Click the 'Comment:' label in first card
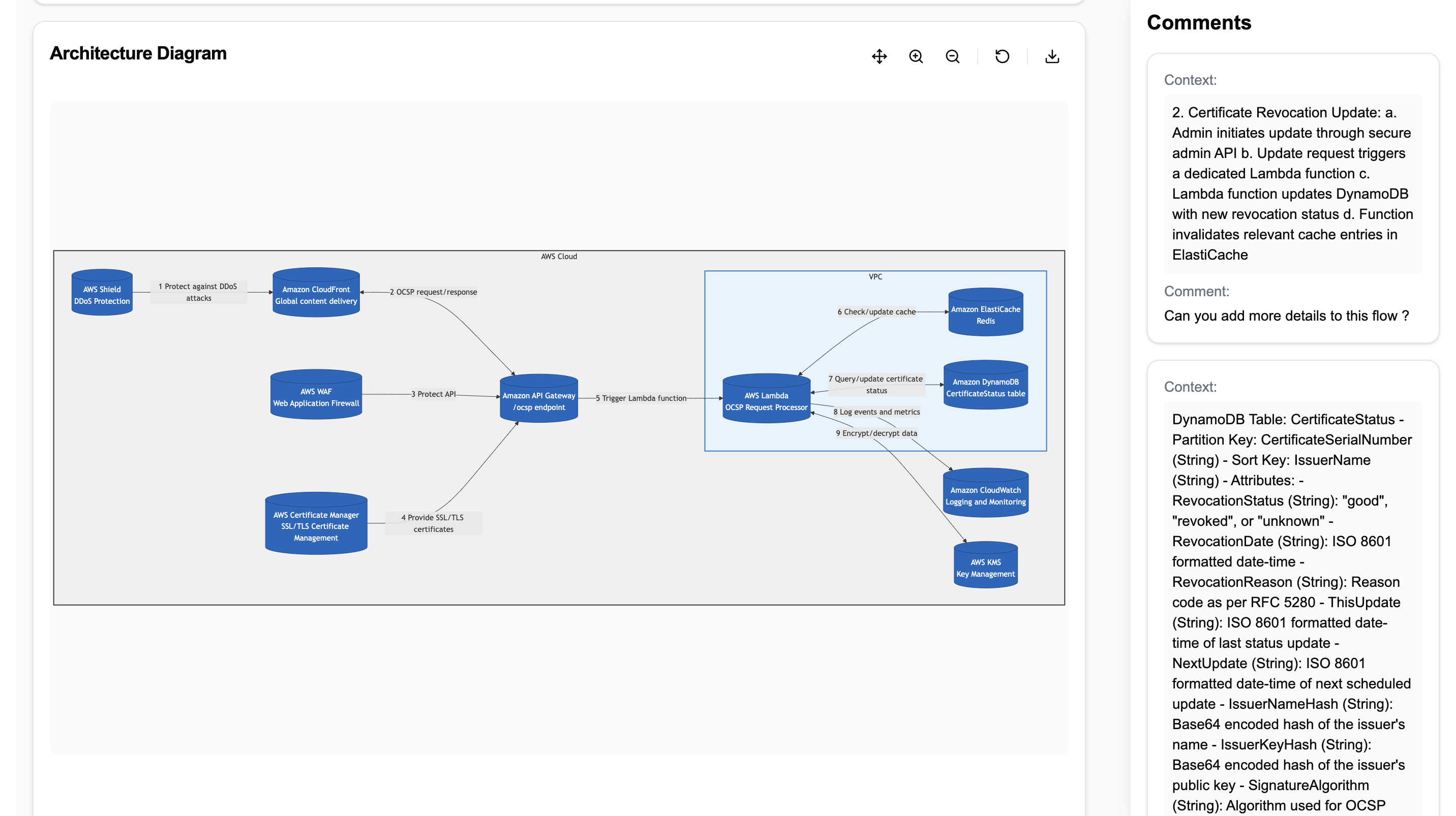The width and height of the screenshot is (1456, 816). (1197, 291)
